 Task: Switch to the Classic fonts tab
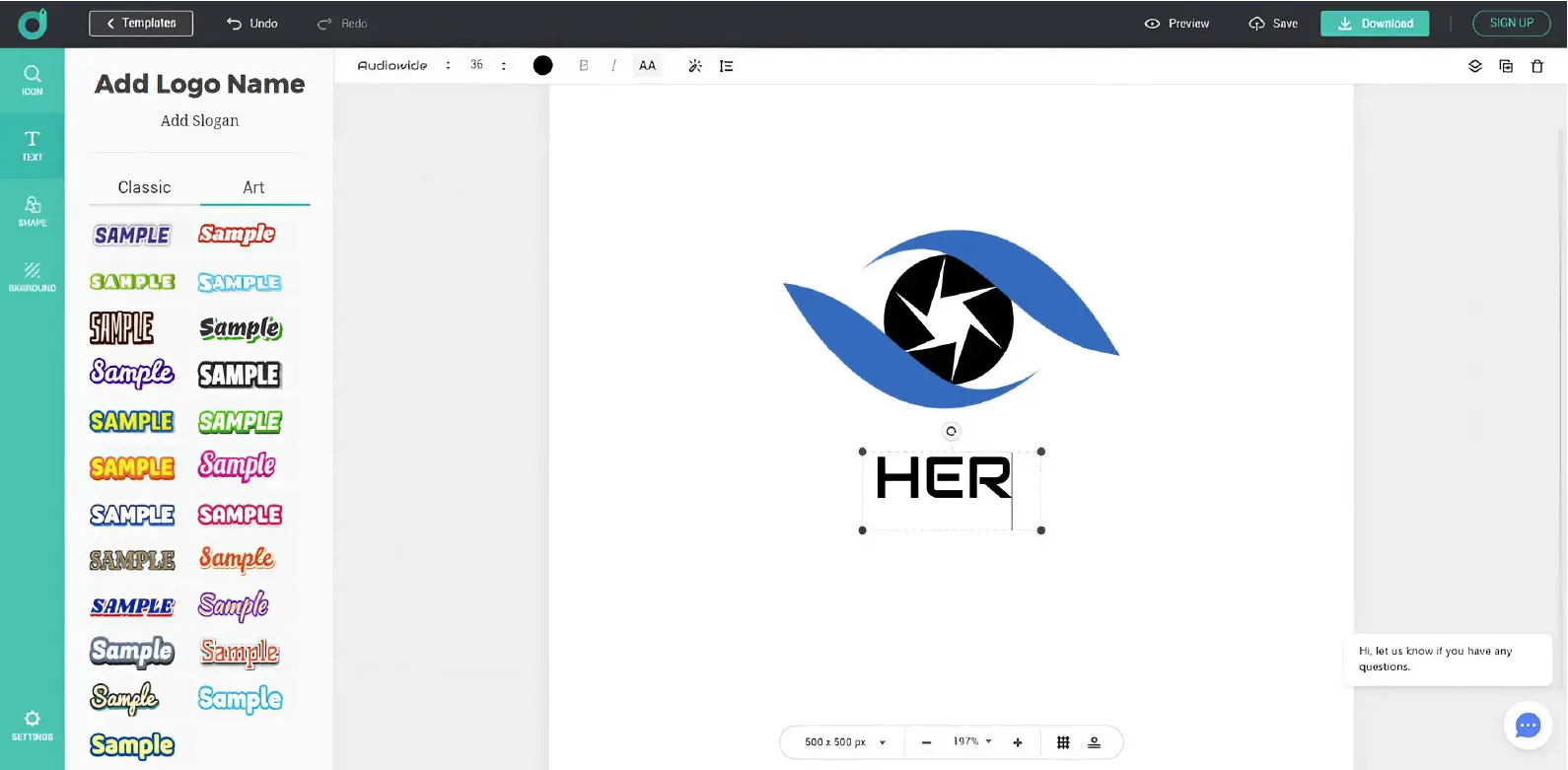(x=144, y=187)
